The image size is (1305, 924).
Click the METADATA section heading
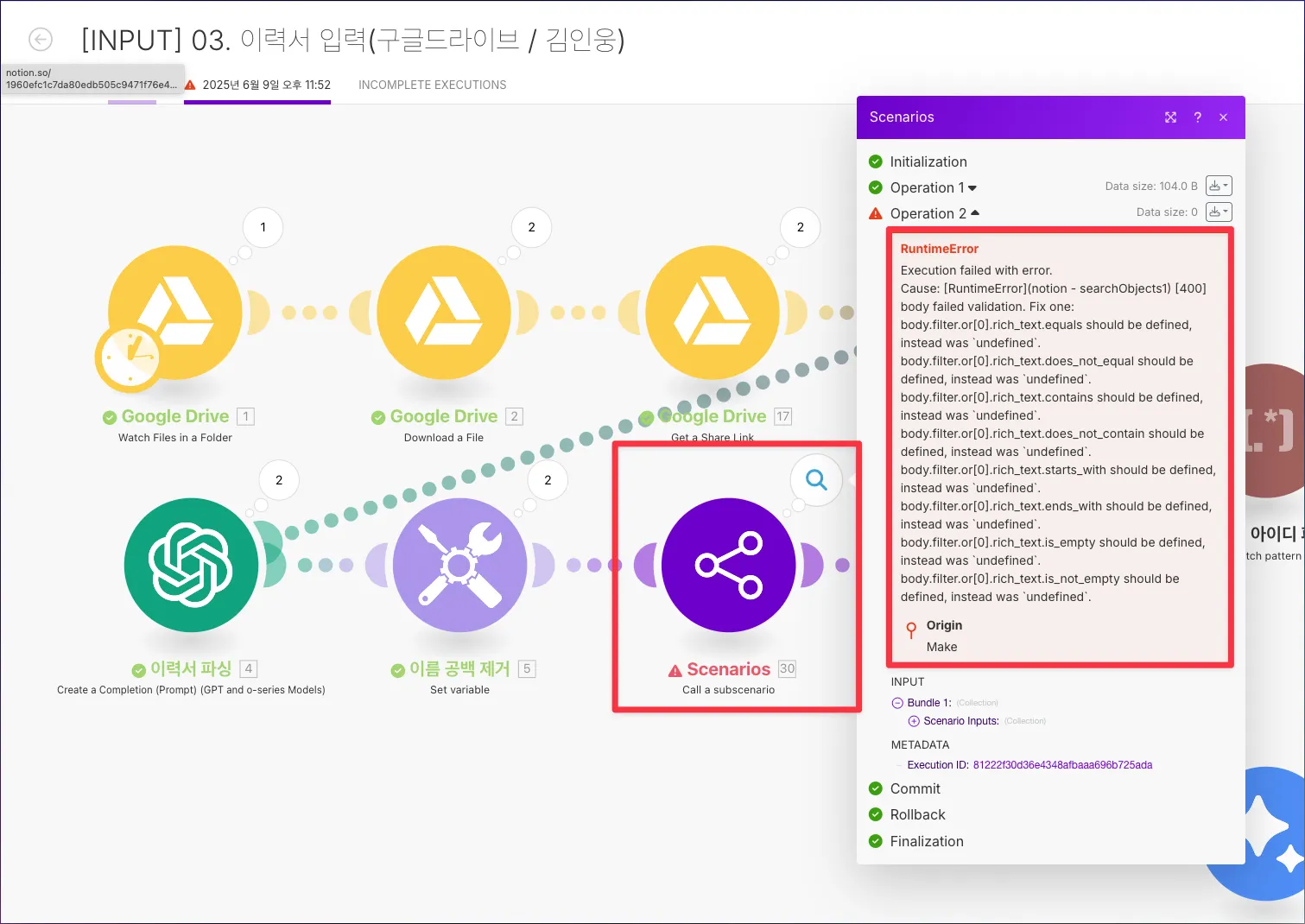pyautogui.click(x=920, y=745)
